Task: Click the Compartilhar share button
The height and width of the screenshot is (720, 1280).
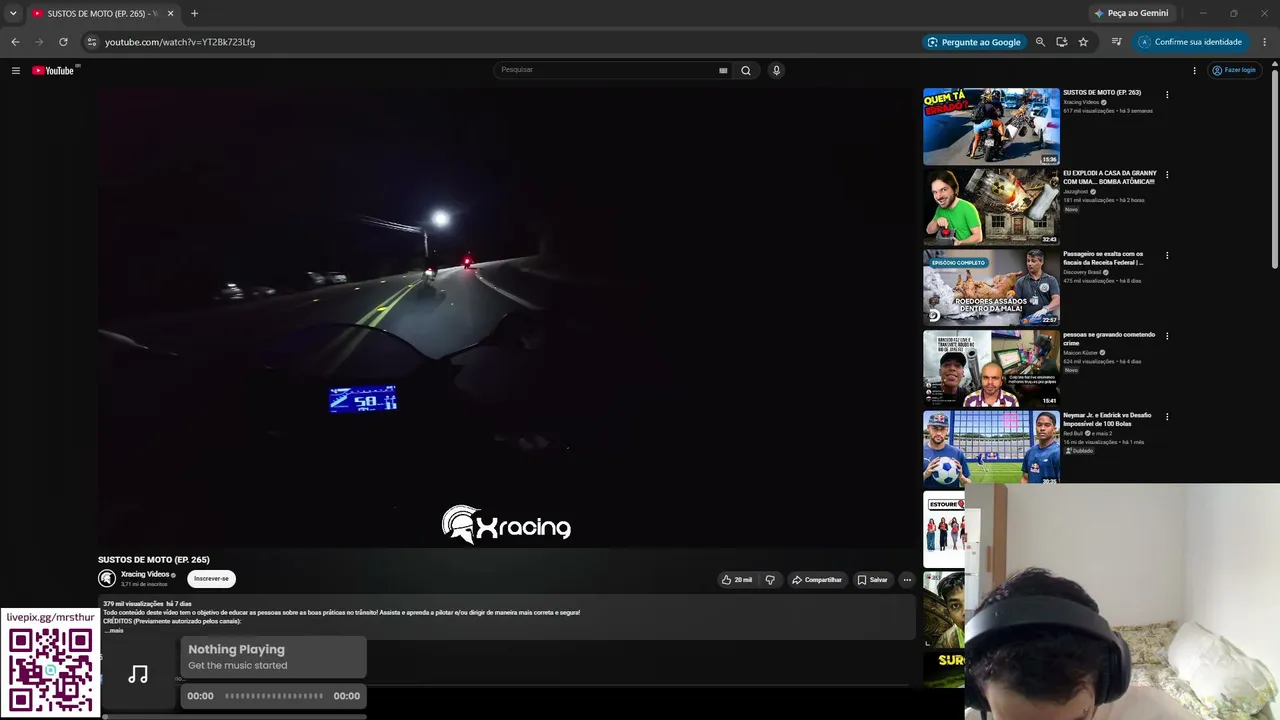Action: pyautogui.click(x=817, y=580)
